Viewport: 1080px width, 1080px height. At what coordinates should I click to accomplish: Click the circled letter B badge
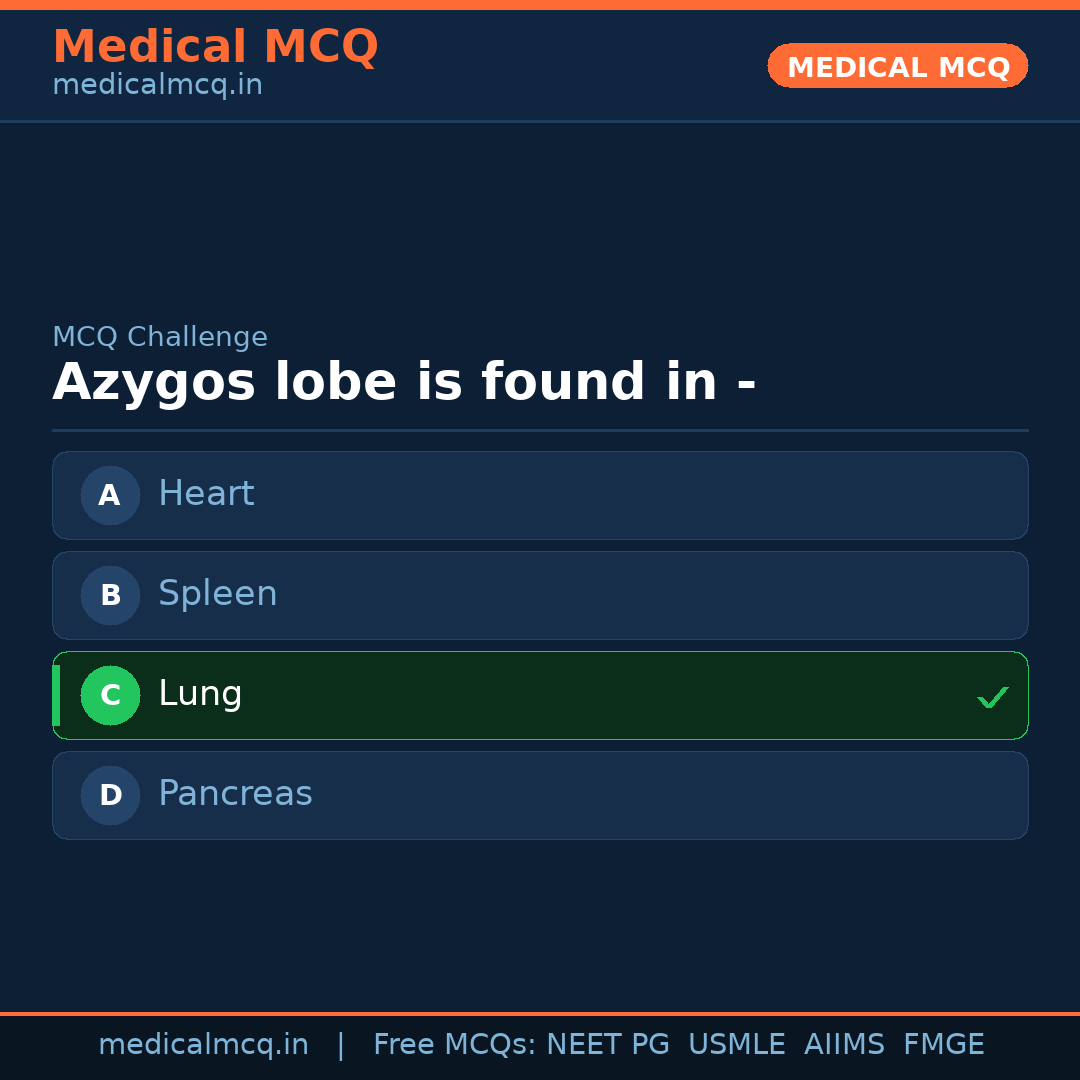tap(110, 595)
